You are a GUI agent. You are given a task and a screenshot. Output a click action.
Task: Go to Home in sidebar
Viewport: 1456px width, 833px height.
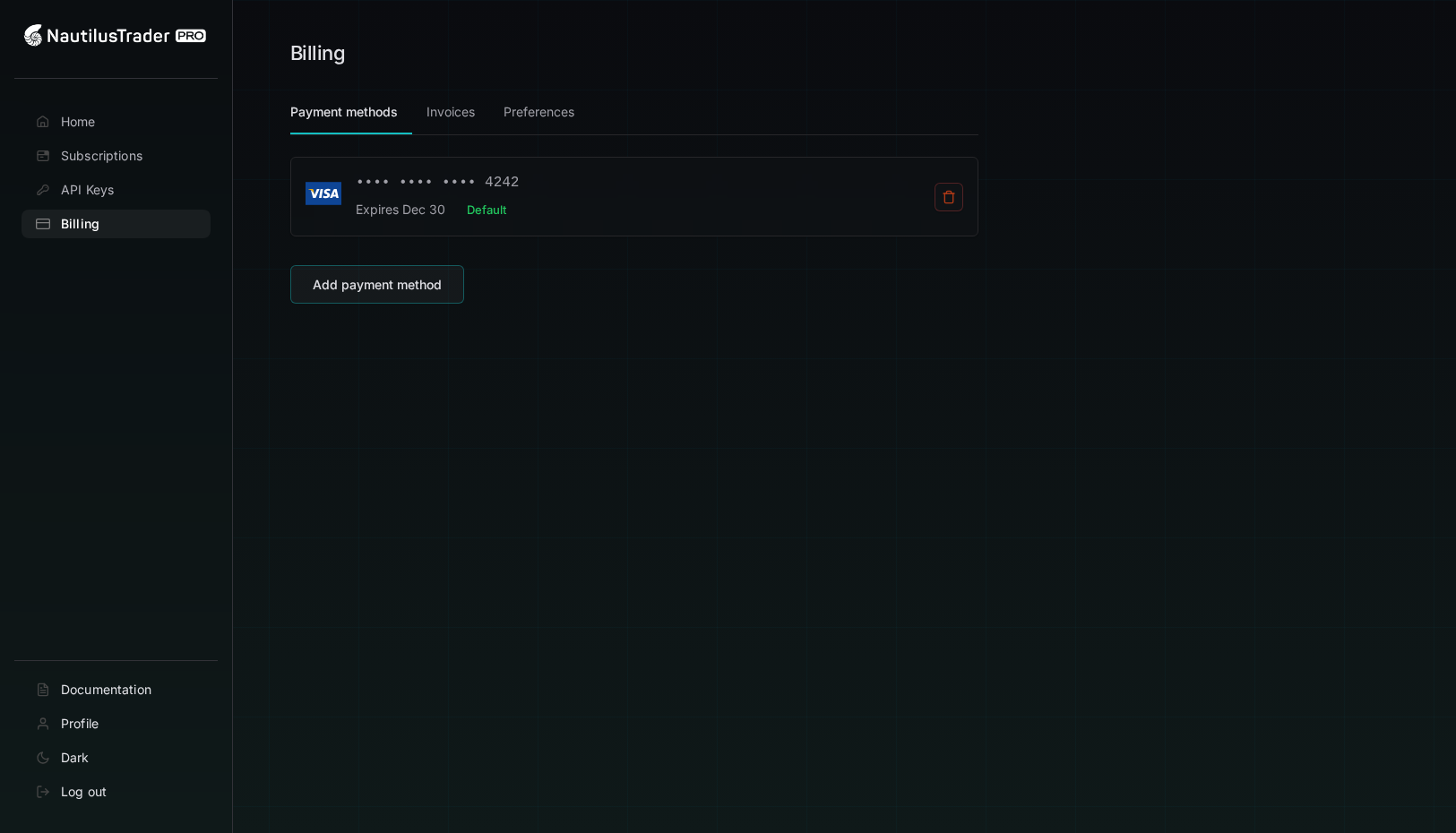click(116, 122)
